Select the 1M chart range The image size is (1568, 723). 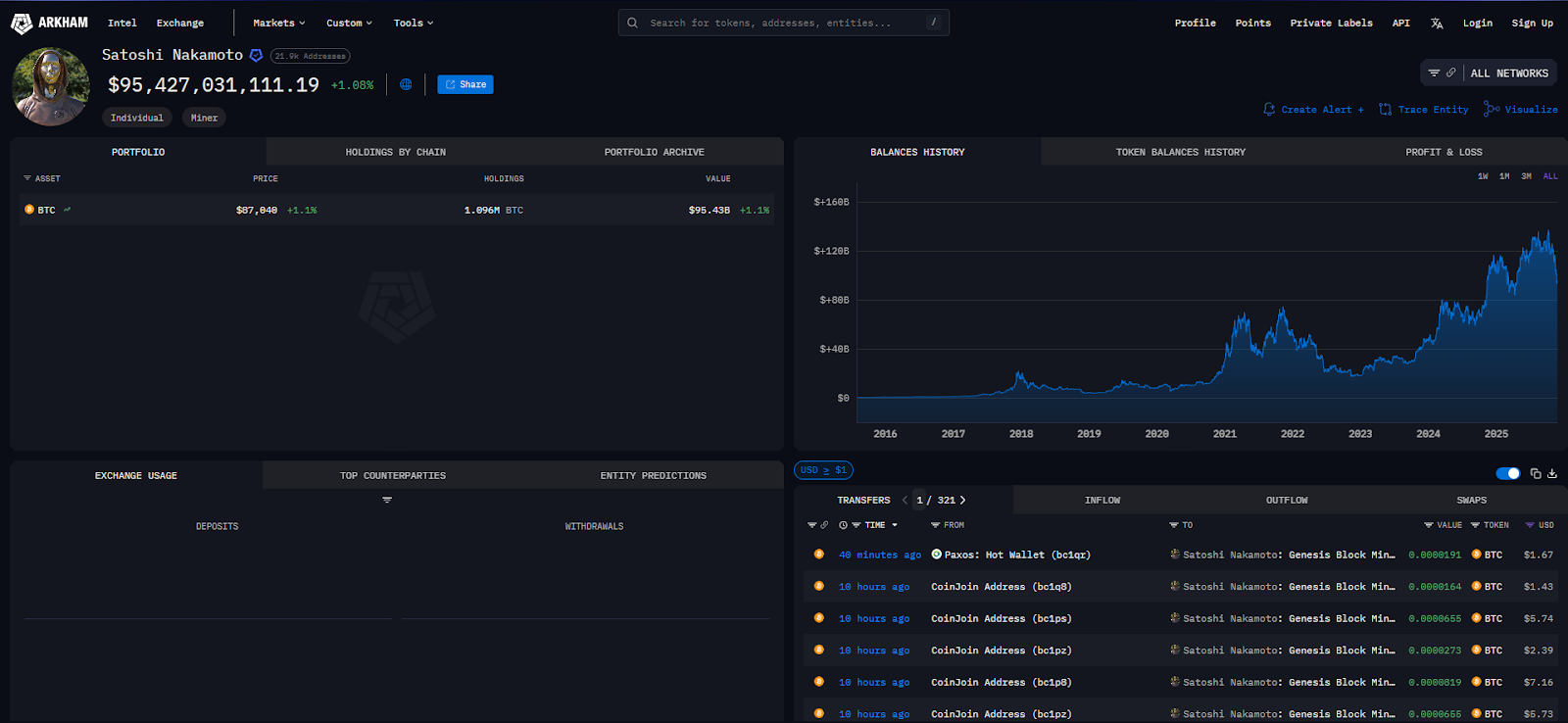coord(1504,176)
